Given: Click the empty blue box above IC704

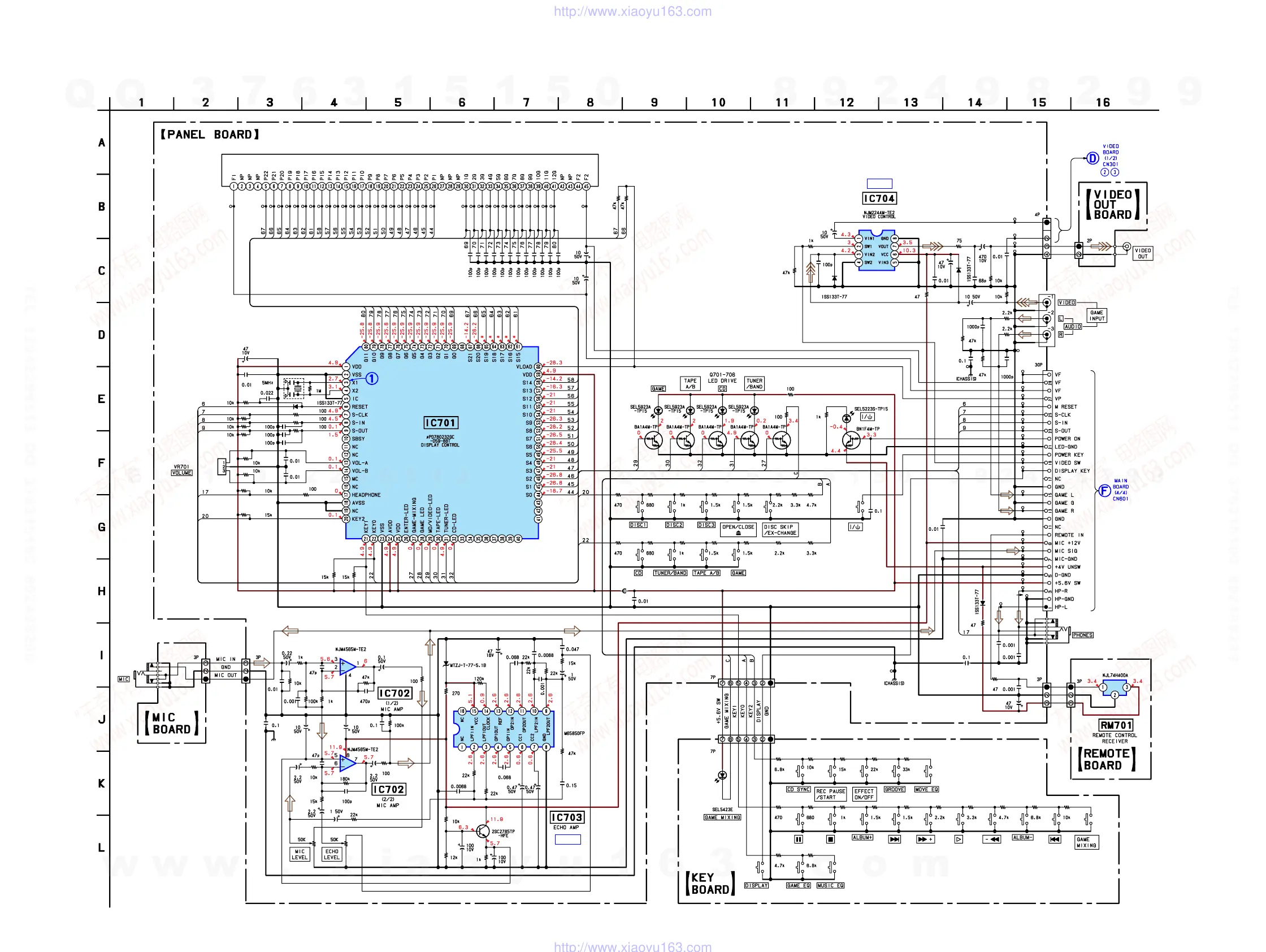Looking at the screenshot, I should [x=879, y=184].
